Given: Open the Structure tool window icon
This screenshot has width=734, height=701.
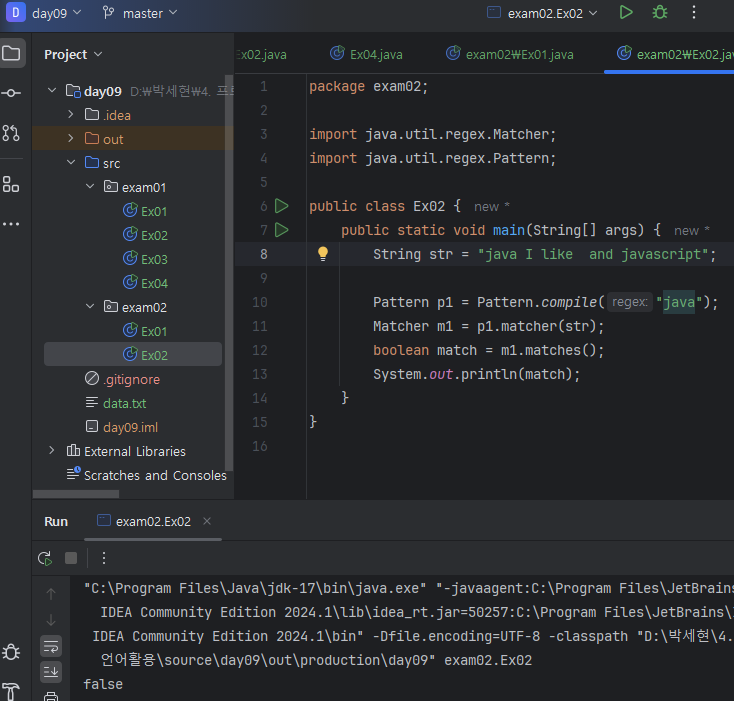Looking at the screenshot, I should (x=11, y=183).
